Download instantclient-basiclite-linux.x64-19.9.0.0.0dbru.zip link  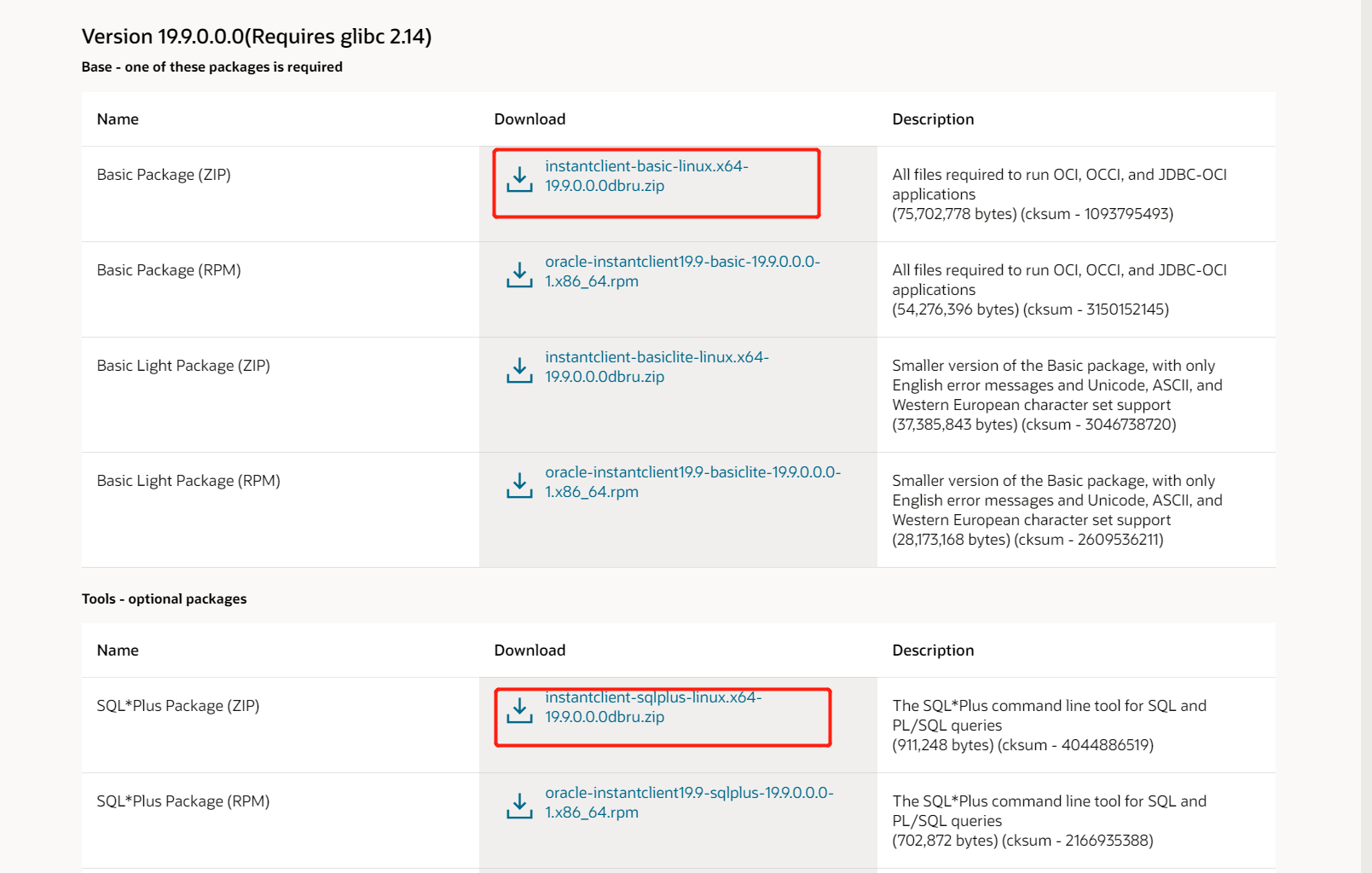(x=657, y=367)
